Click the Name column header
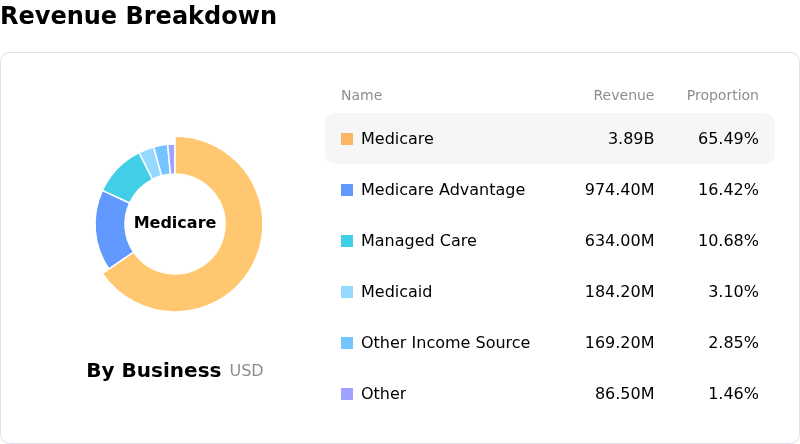This screenshot has height=444, width=800. 361,96
